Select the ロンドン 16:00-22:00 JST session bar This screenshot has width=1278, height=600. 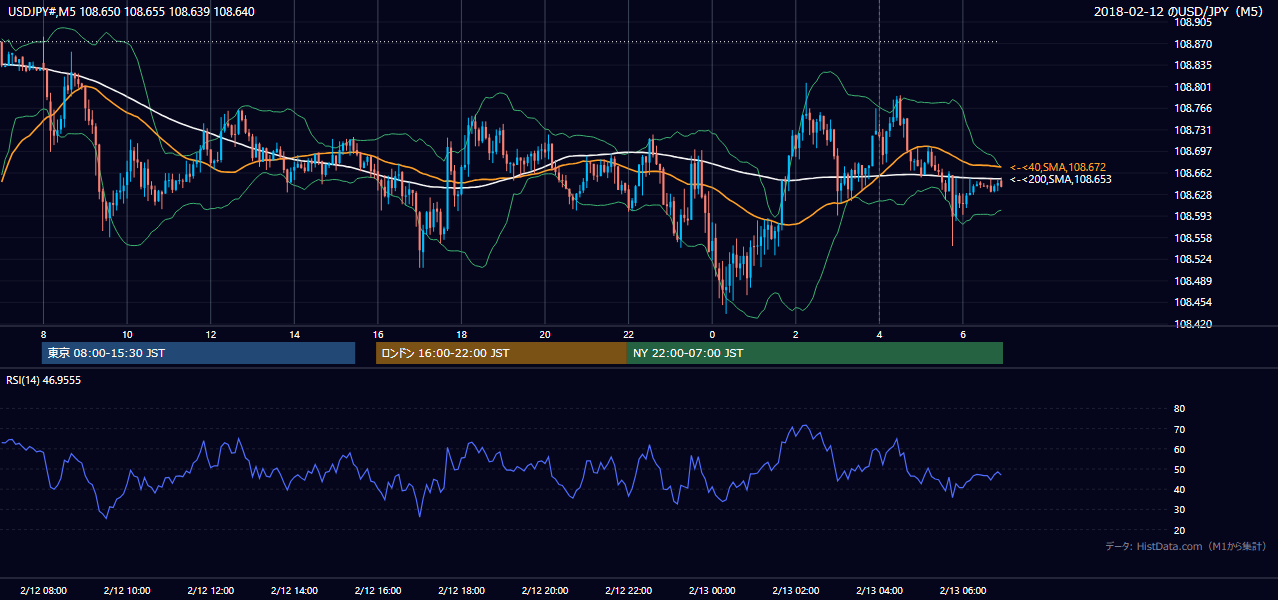[x=501, y=353]
